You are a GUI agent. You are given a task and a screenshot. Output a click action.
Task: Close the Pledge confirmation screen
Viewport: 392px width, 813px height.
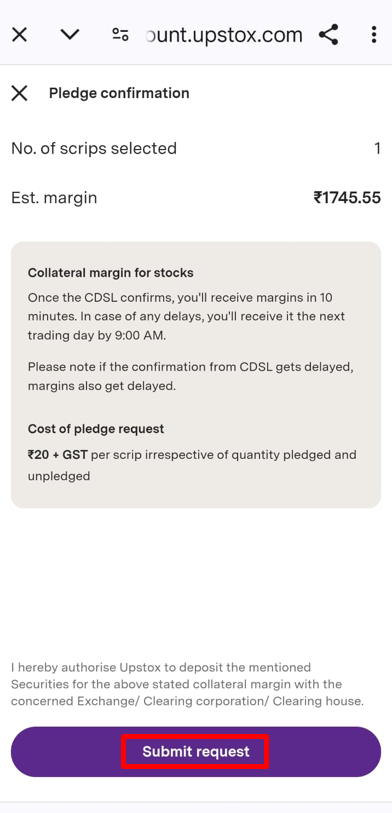tap(19, 93)
